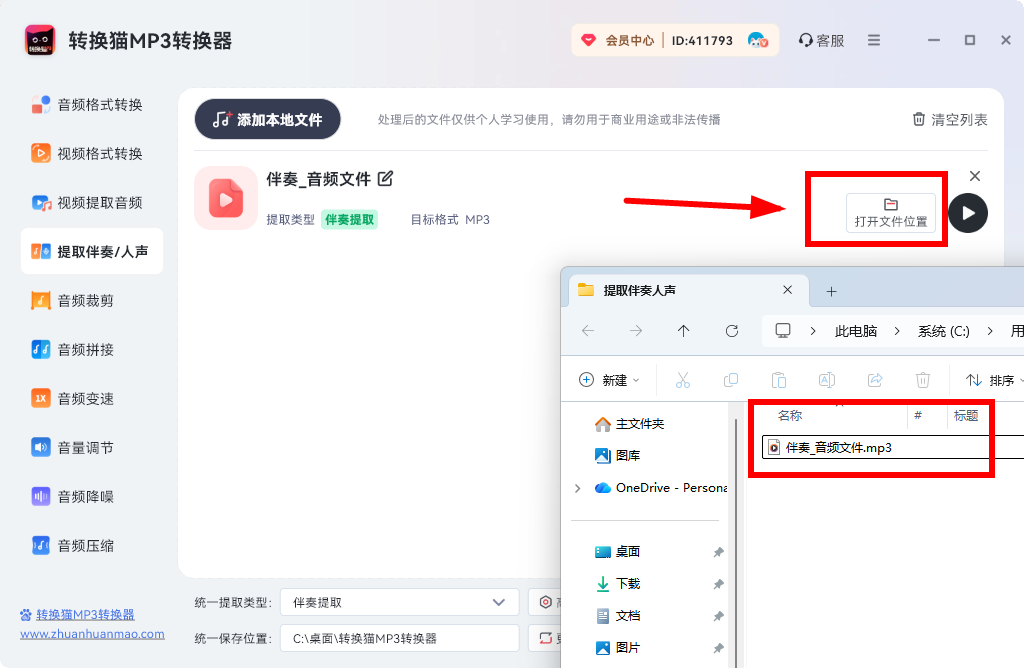Image resolution: width=1024 pixels, height=668 pixels.
Task: Clear the list with 清空列表
Action: (x=950, y=119)
